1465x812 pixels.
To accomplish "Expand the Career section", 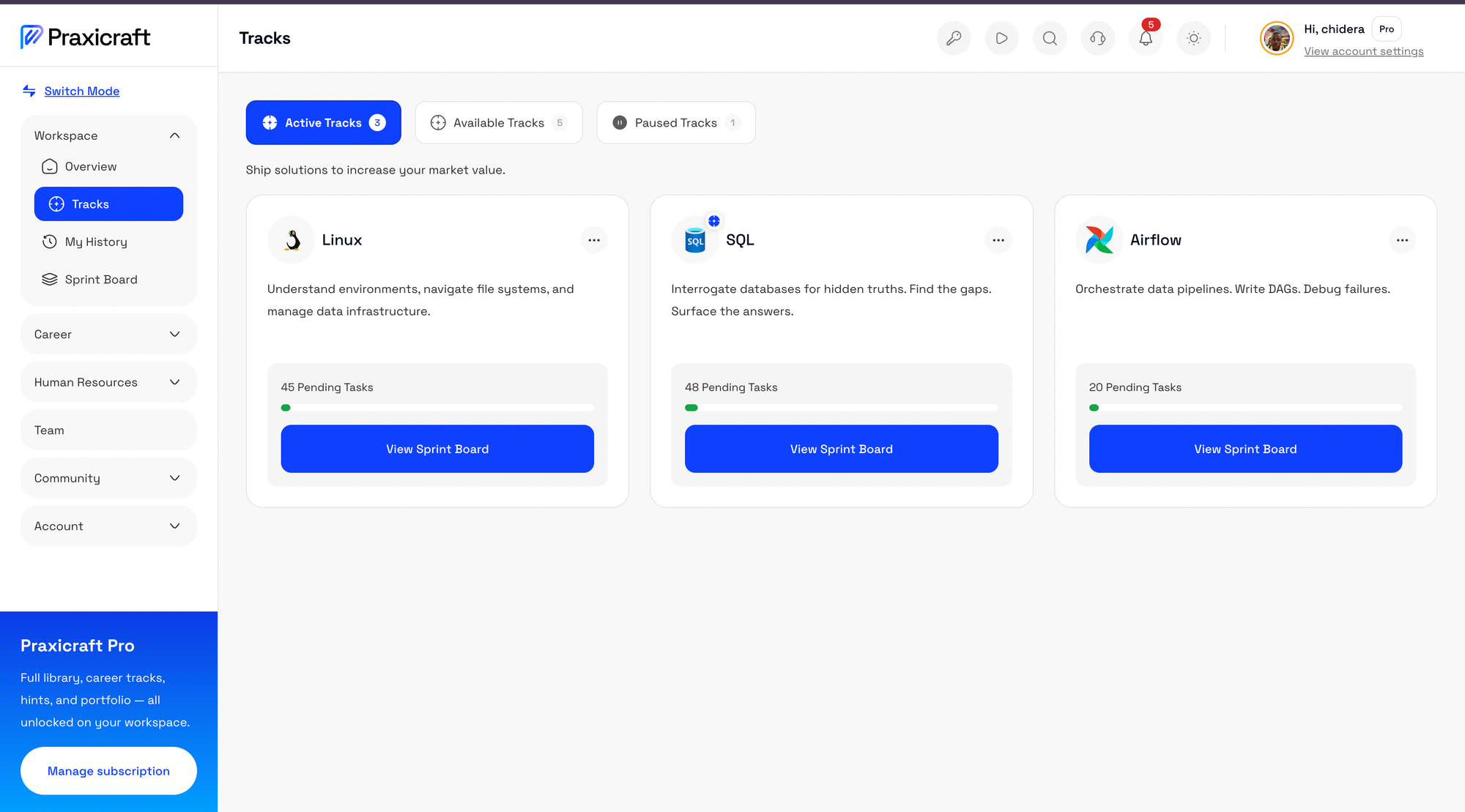I will coord(108,335).
